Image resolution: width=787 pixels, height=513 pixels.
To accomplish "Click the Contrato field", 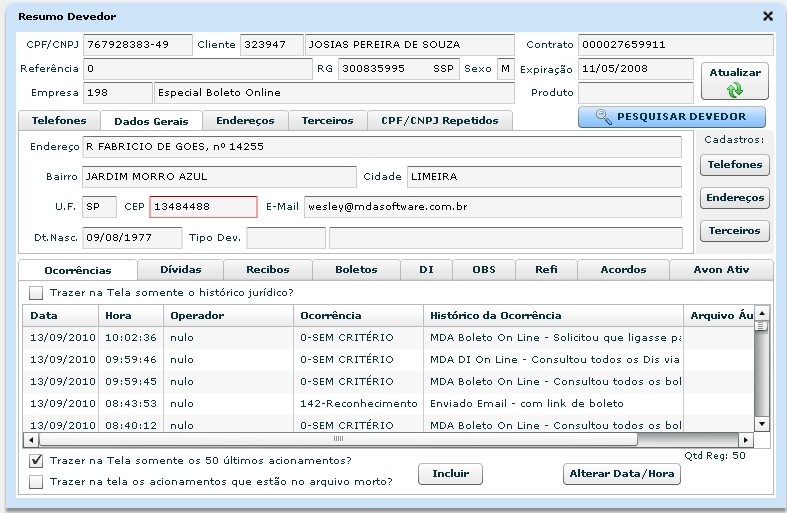I will 676,45.
